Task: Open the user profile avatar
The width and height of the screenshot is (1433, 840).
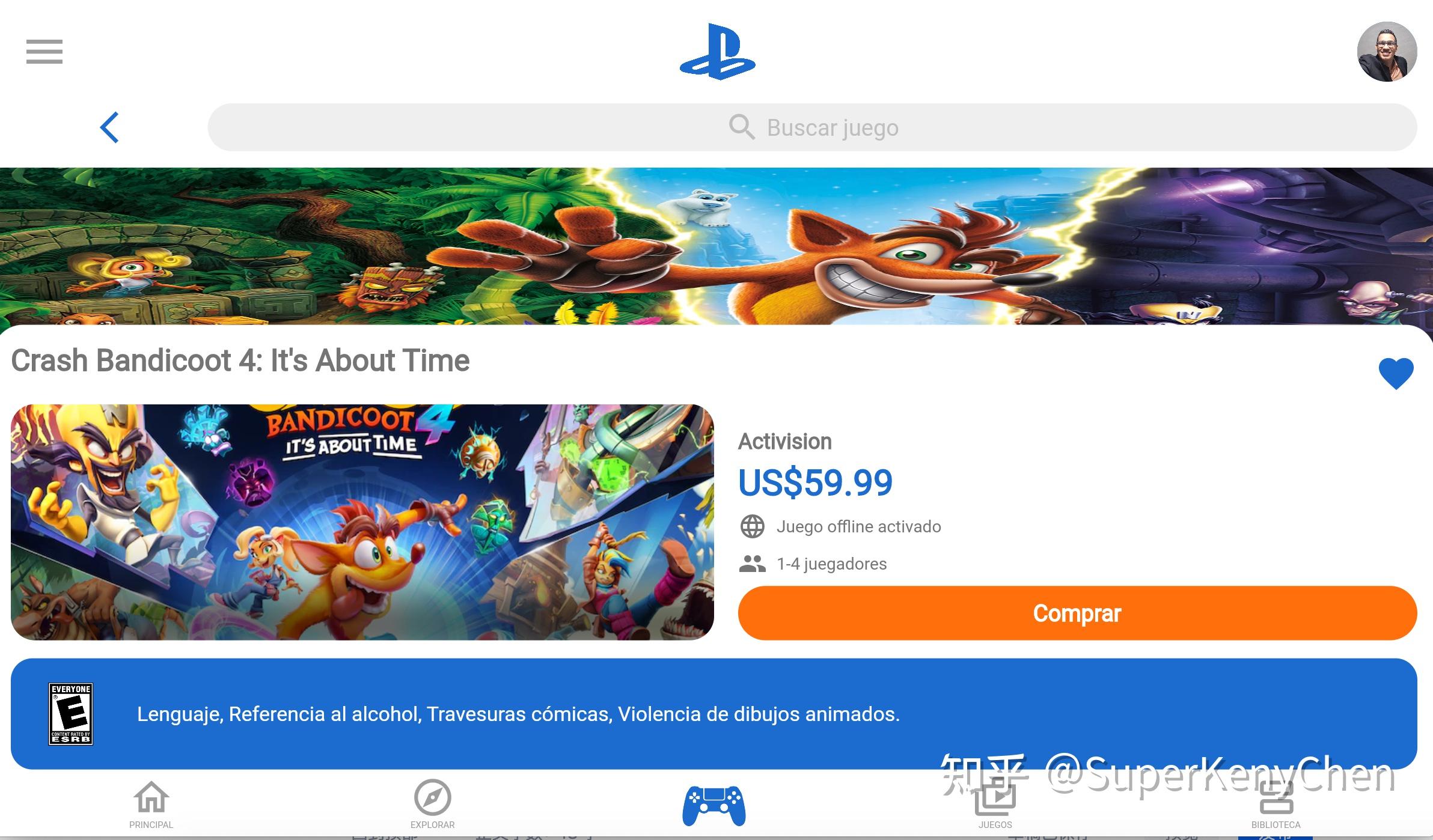Action: pos(1387,52)
